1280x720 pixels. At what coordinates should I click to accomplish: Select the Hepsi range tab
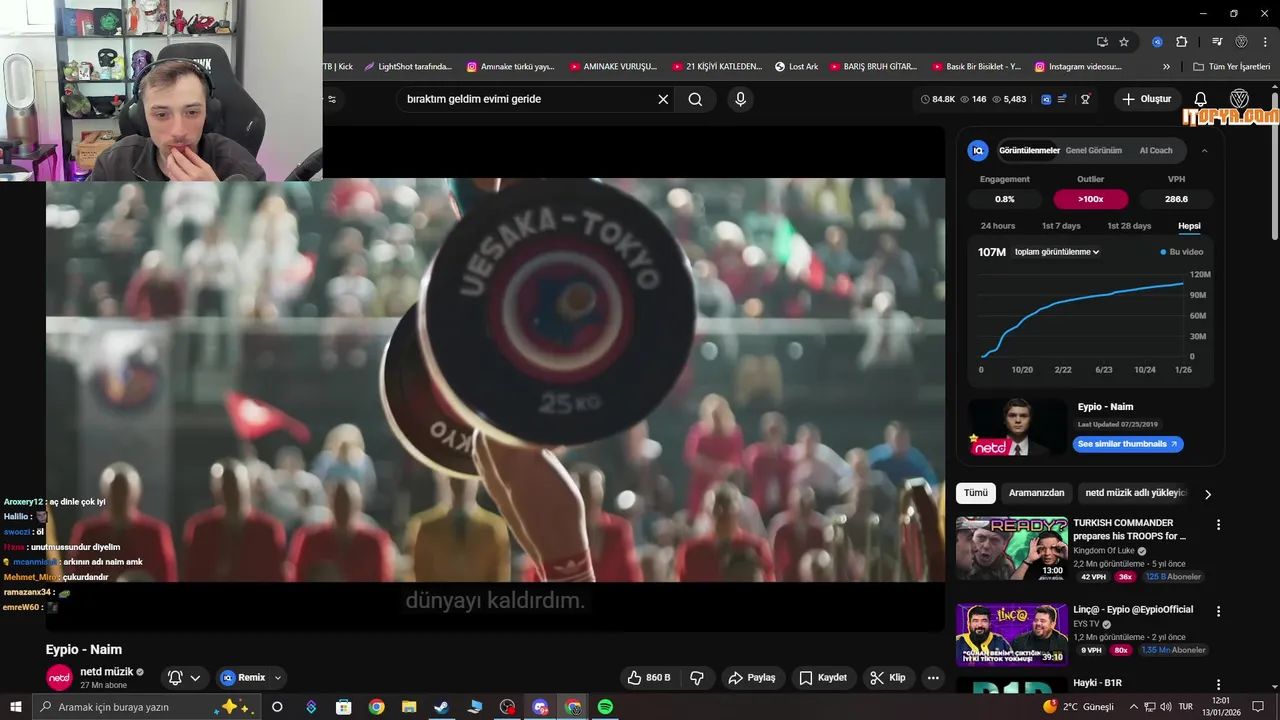[1189, 226]
